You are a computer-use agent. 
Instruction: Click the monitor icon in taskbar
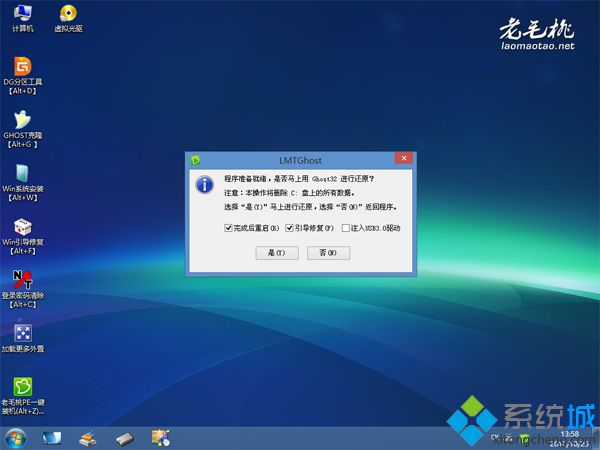click(x=52, y=438)
